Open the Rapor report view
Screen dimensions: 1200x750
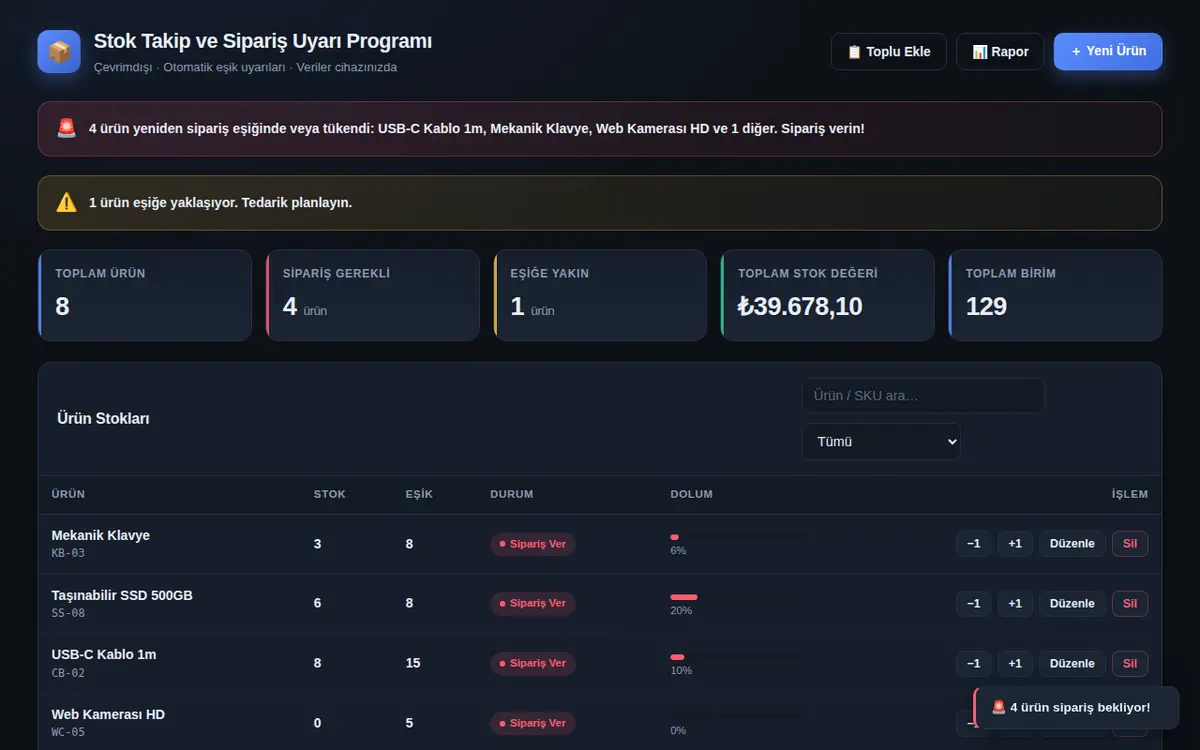click(1000, 52)
